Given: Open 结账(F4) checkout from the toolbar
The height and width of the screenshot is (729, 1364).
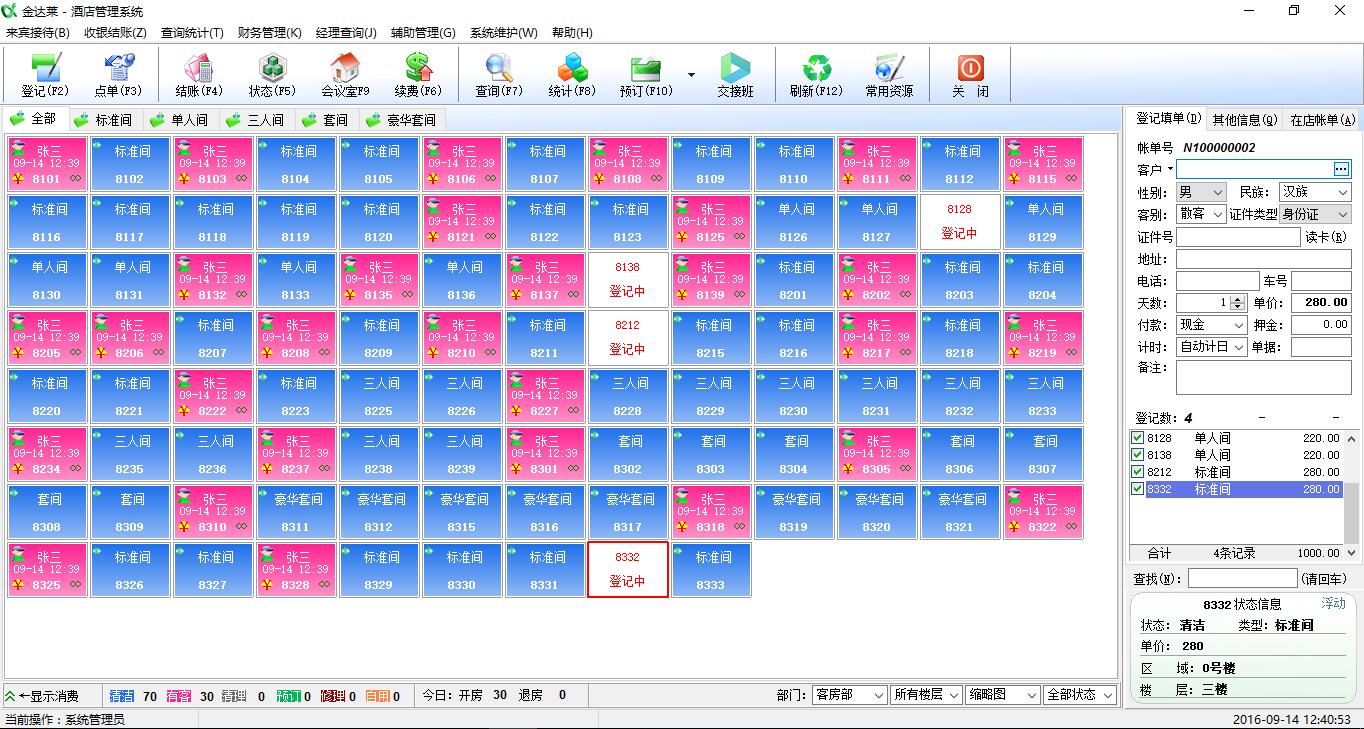Looking at the screenshot, I should (199, 75).
